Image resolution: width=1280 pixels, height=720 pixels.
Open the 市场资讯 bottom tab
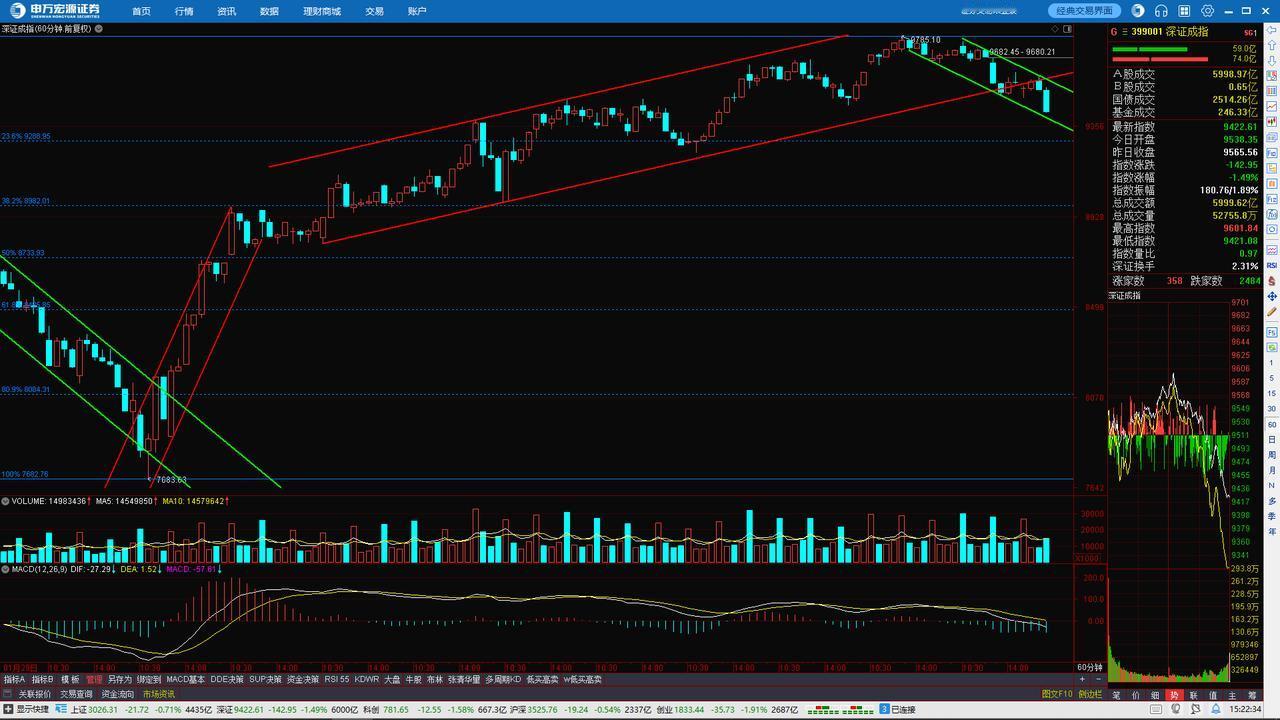158,694
